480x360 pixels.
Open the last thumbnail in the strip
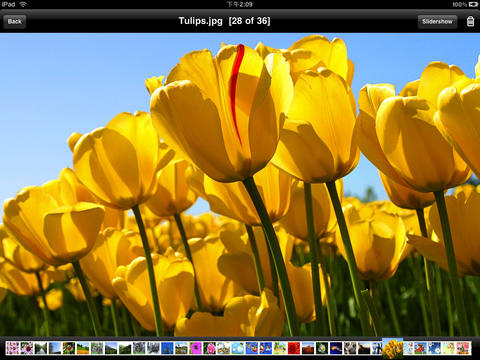tap(463, 348)
